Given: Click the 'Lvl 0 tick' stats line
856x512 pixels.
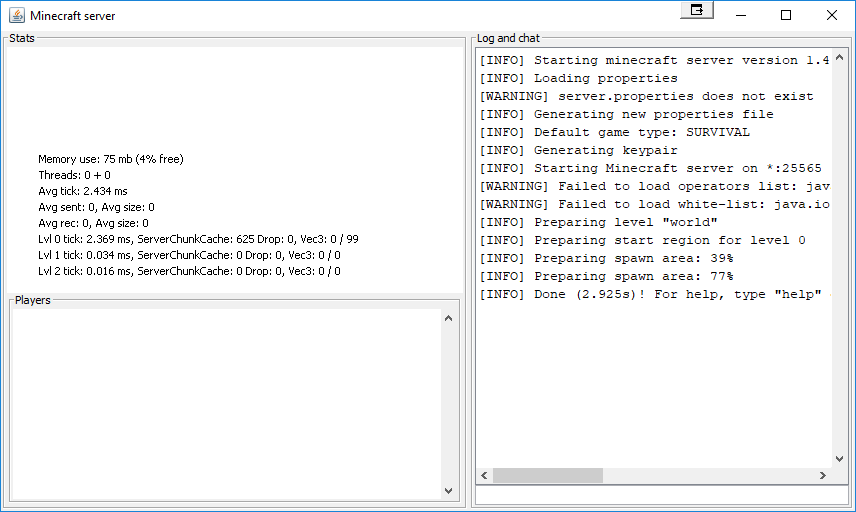Looking at the screenshot, I should (x=198, y=239).
